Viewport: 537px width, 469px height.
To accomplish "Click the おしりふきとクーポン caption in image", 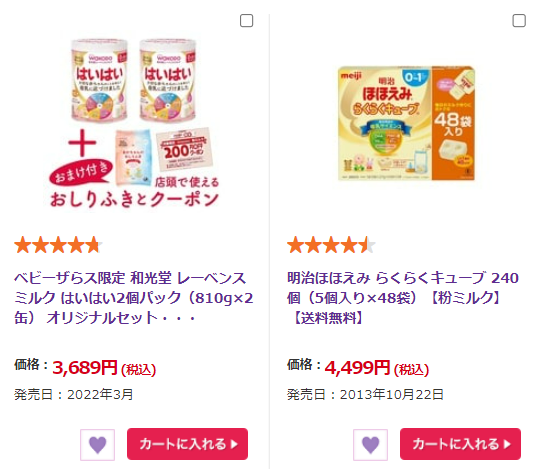I will click(x=134, y=199).
